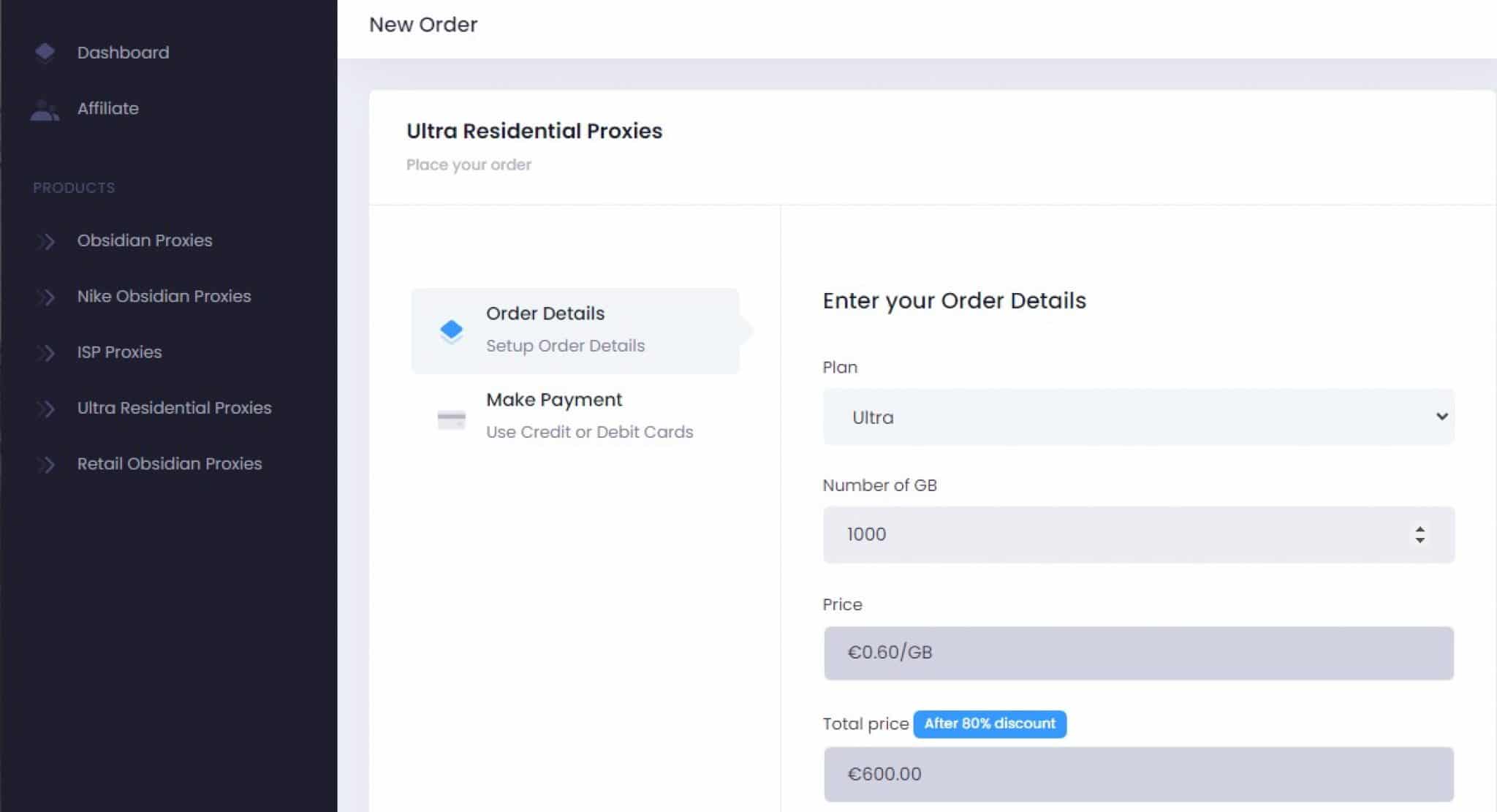Click the New Order page title

[x=423, y=25]
